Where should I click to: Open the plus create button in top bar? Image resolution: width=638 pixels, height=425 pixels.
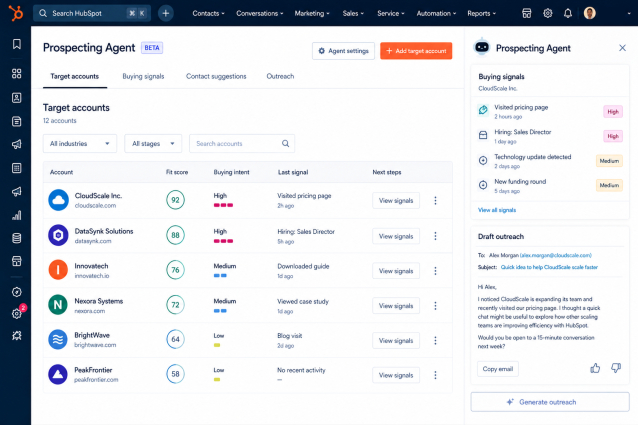pyautogui.click(x=166, y=13)
